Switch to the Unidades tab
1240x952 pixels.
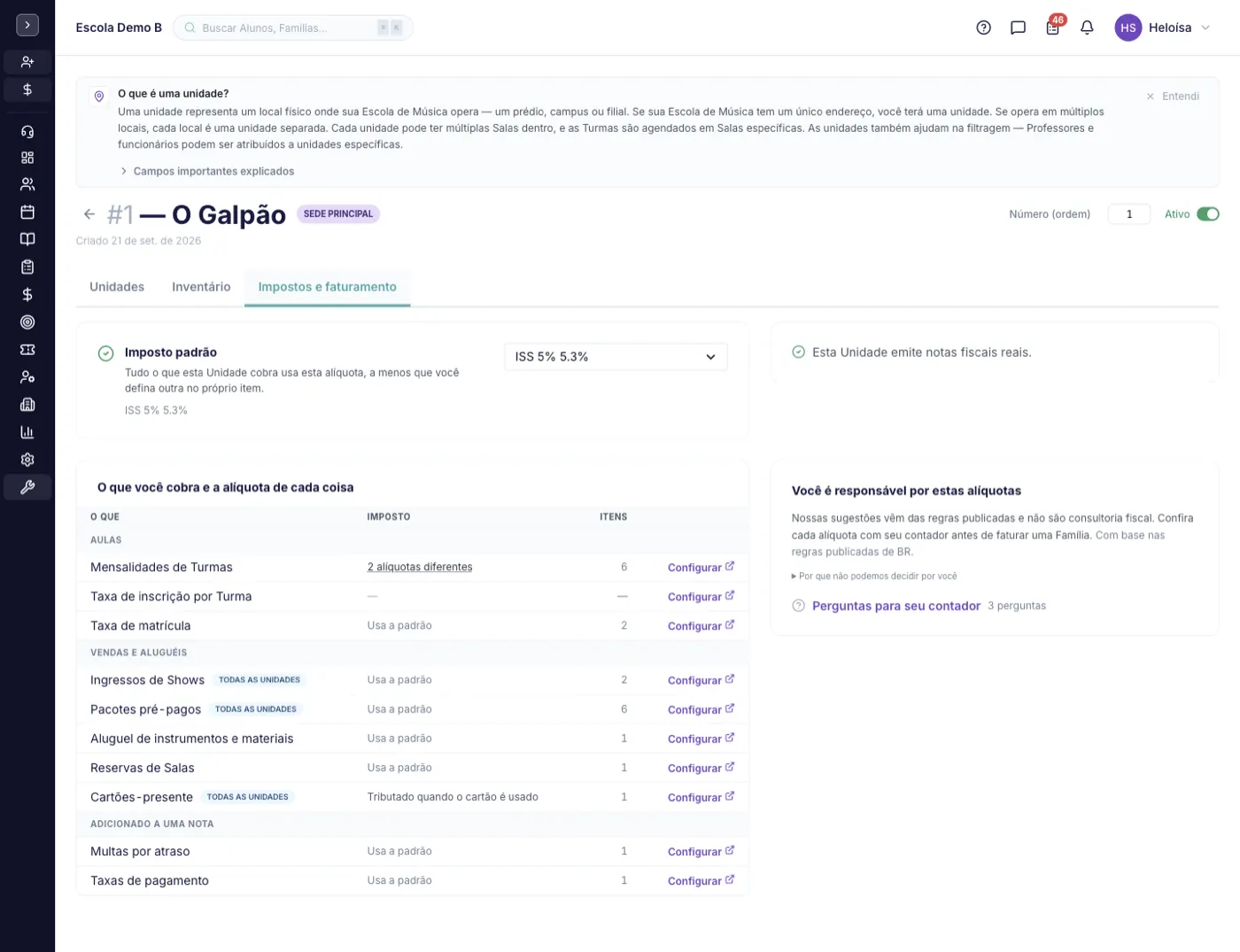click(x=117, y=287)
